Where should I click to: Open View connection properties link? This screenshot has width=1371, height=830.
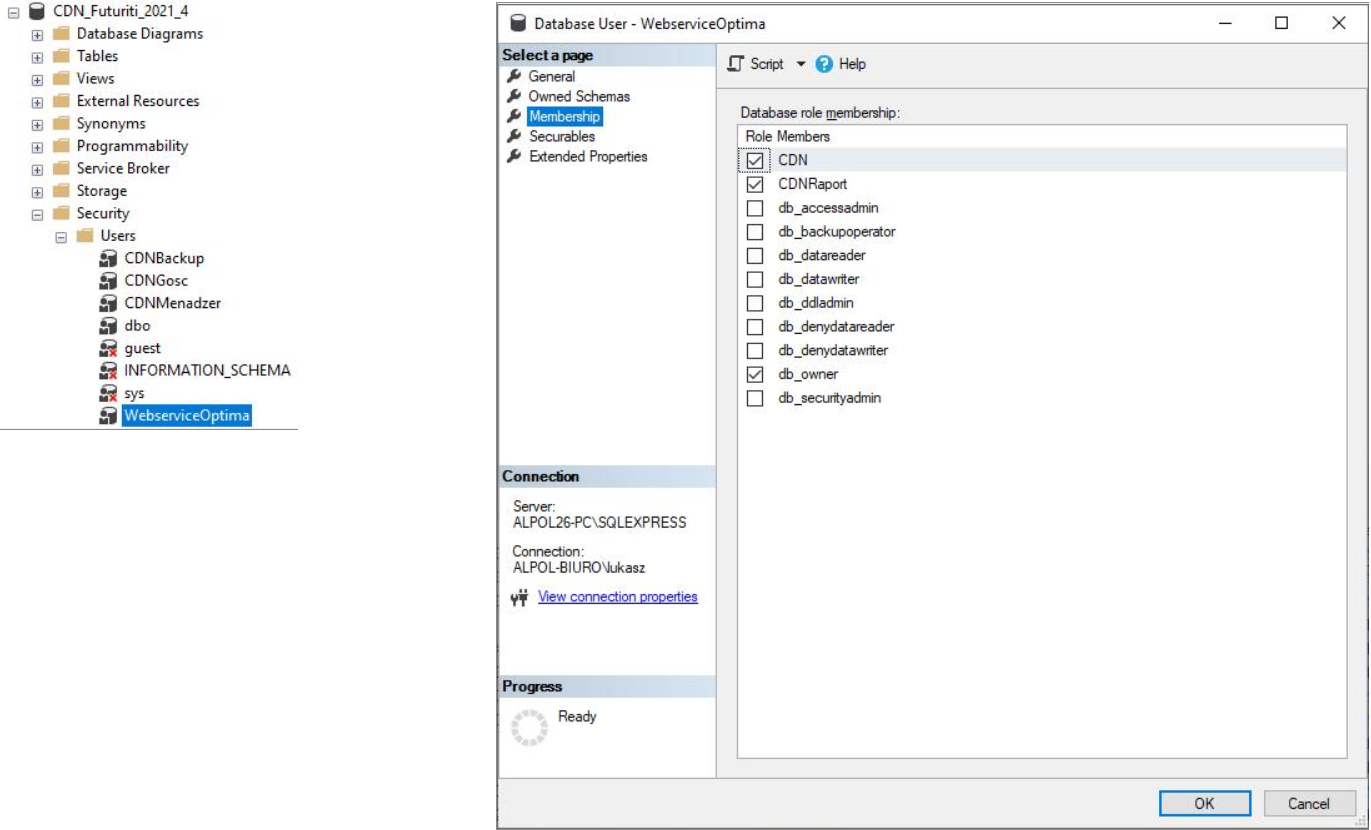pos(617,597)
